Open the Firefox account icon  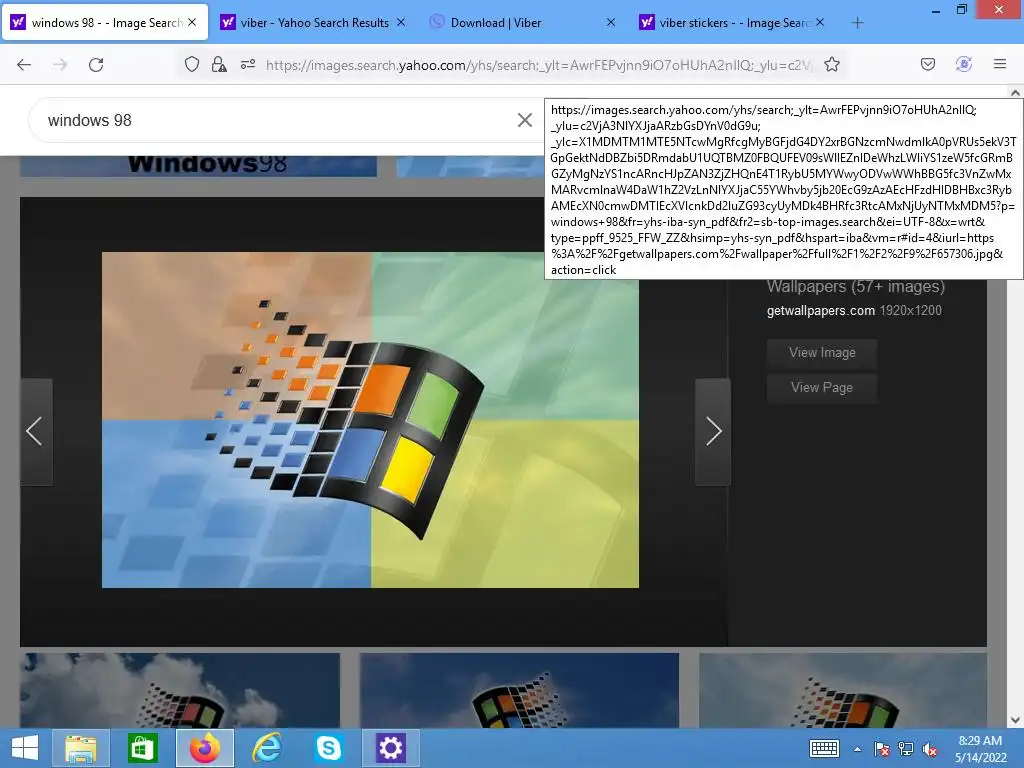[963, 64]
